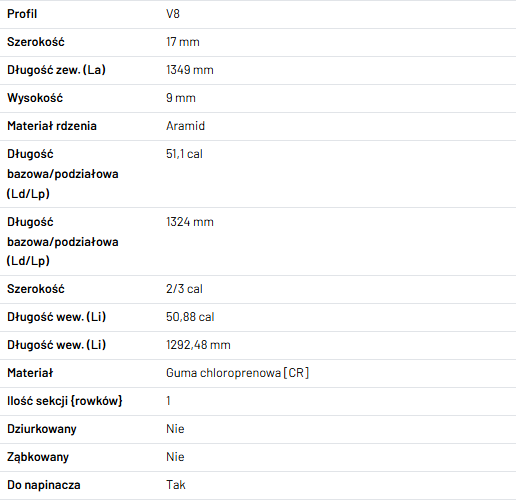Click the Do napinacza label
Image resolution: width=516 pixels, height=500 pixels.
pos(44,485)
